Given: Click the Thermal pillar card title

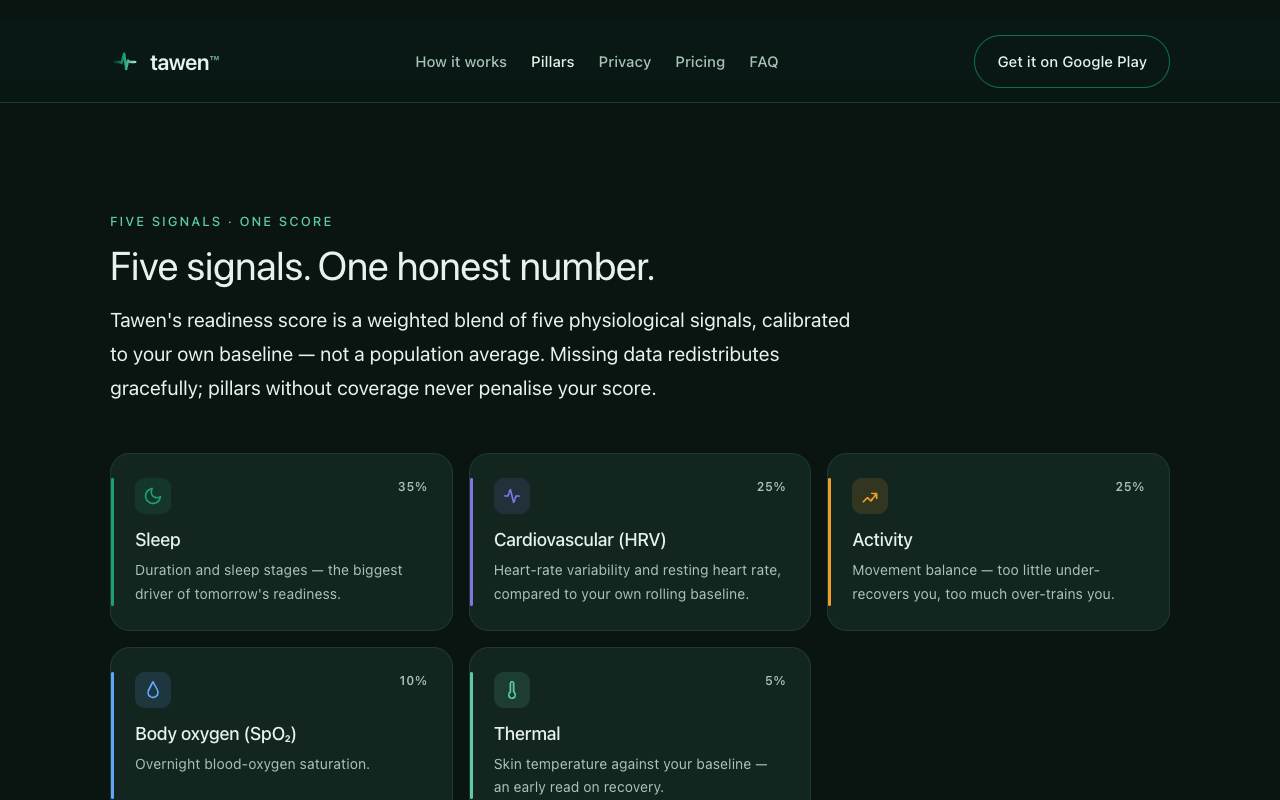Looking at the screenshot, I should tap(527, 734).
